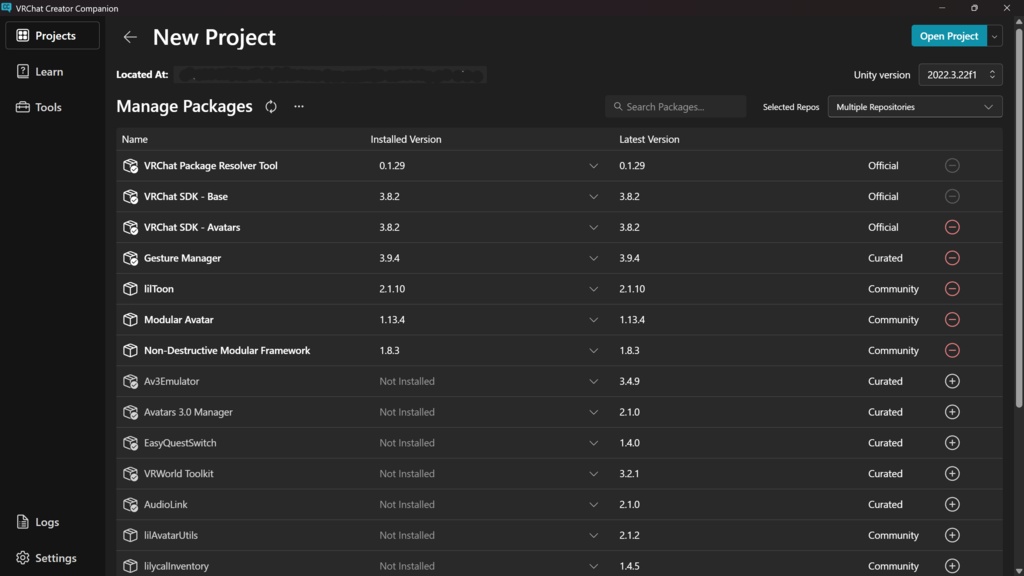
Task: Add the Av3Emulator package
Action: (952, 381)
